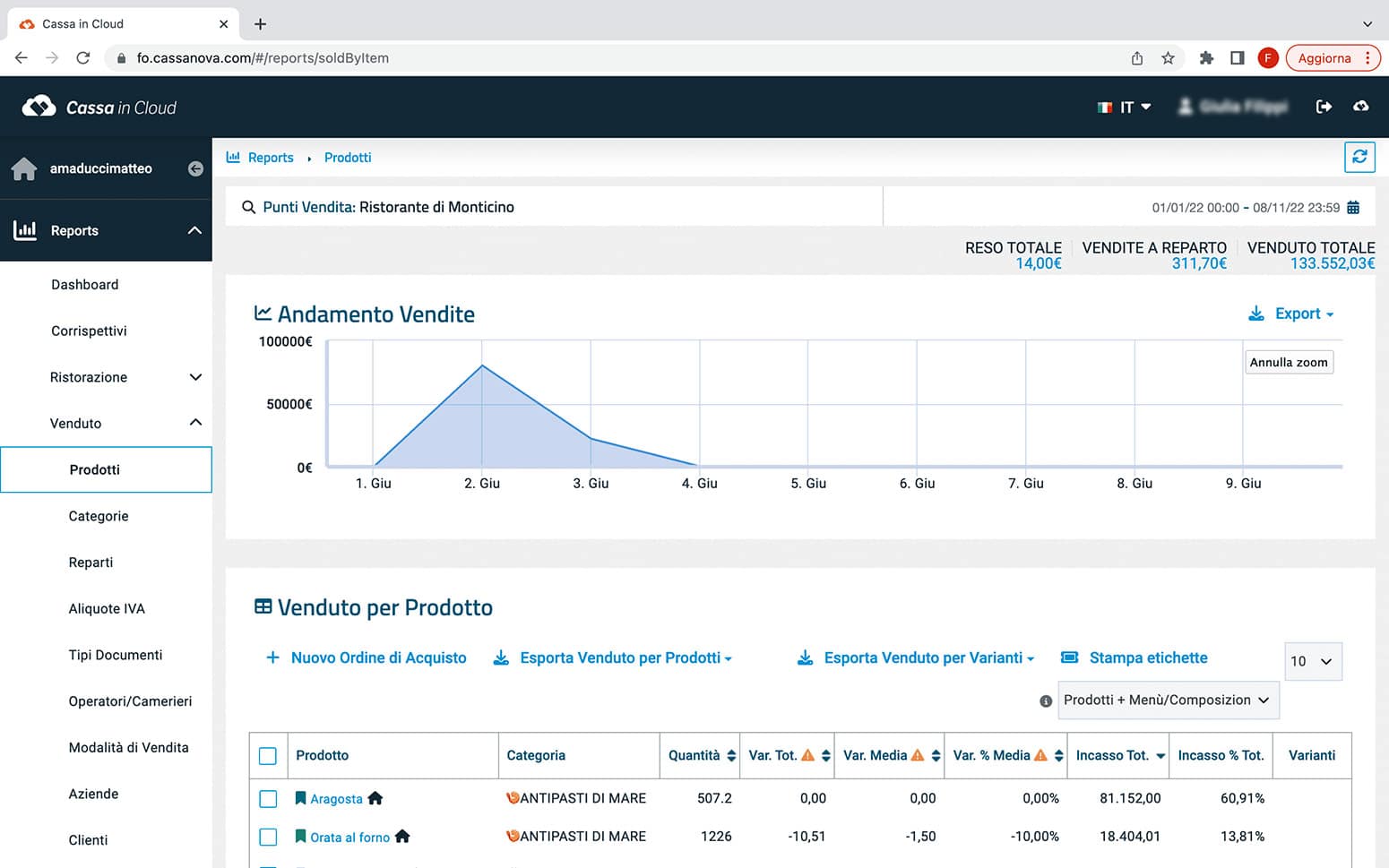Open Esporta Venduto per Varianti dropdown
The height and width of the screenshot is (868, 1389).
pyautogui.click(x=916, y=658)
